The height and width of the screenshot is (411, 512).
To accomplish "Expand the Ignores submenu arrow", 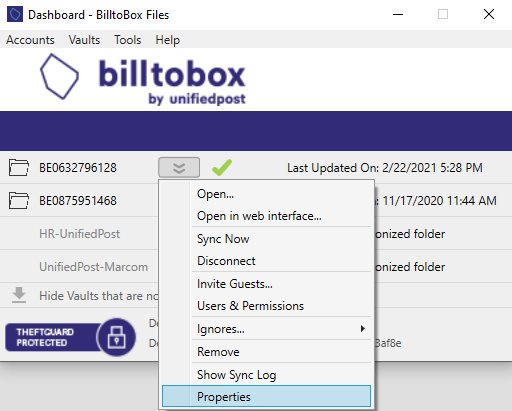I will point(363,329).
